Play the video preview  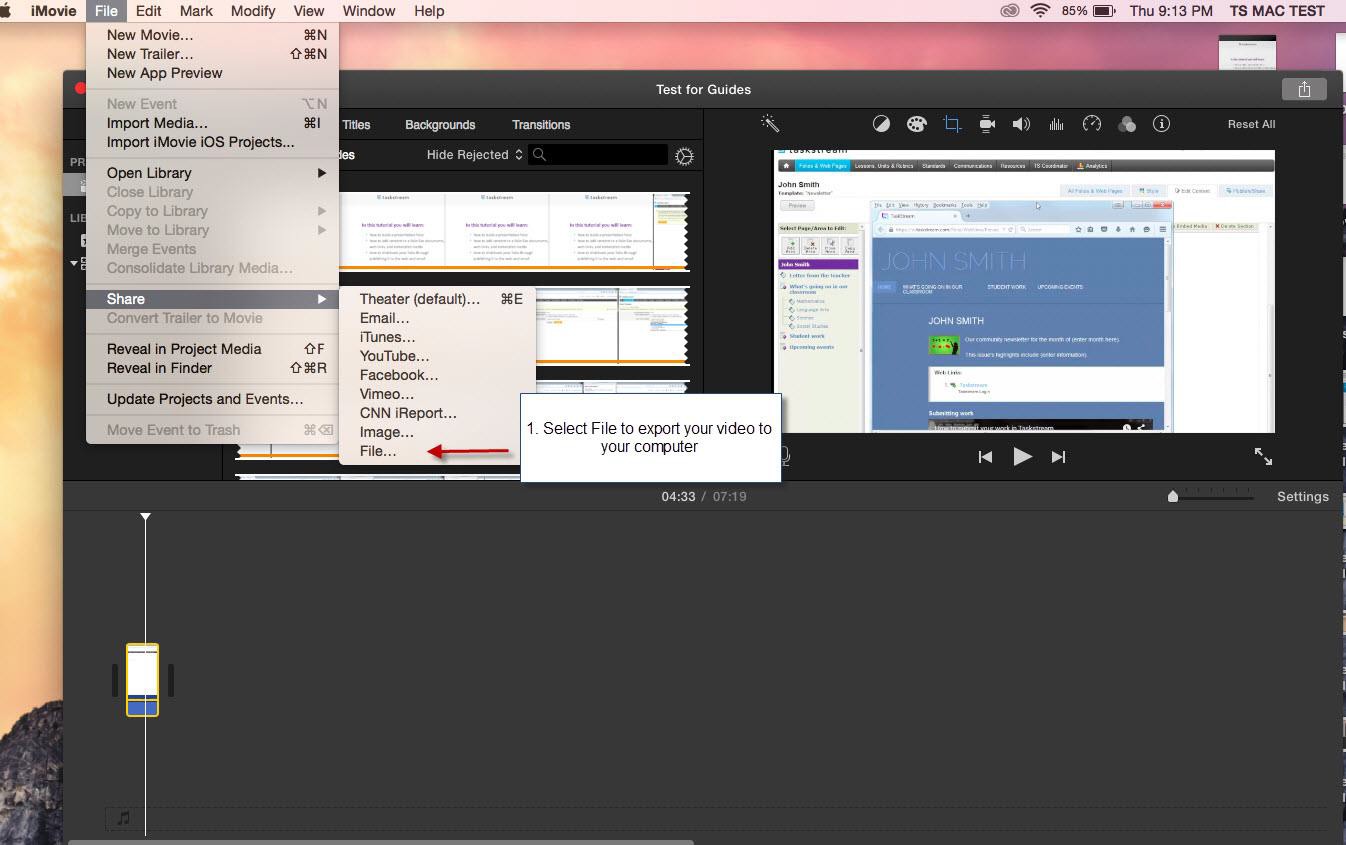coord(1022,457)
